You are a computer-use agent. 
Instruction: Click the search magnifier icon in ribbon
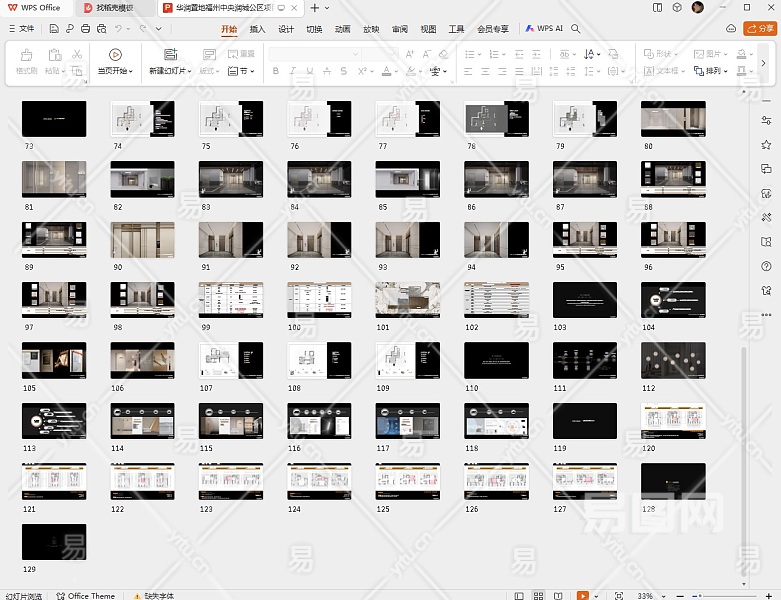pyautogui.click(x=575, y=29)
